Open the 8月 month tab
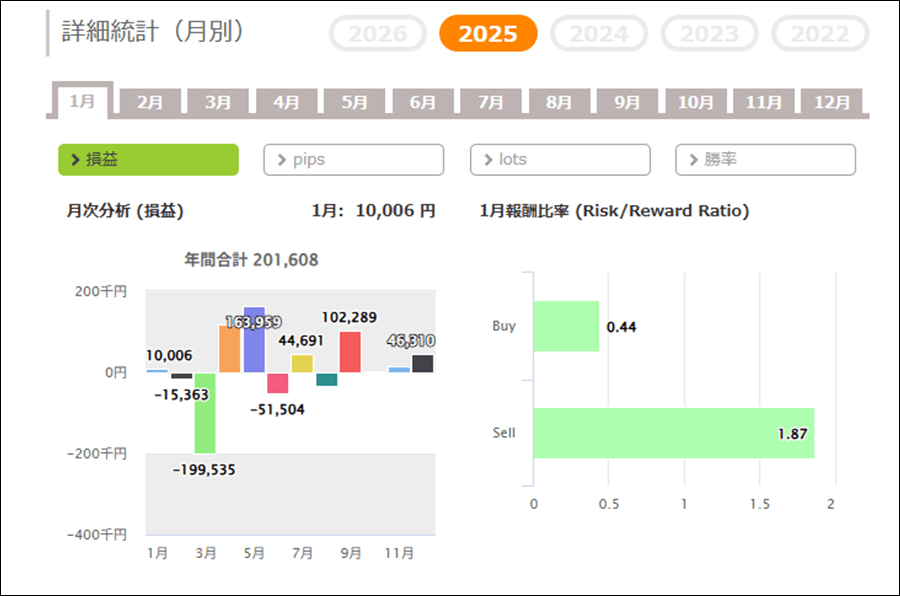The image size is (900, 596). click(x=559, y=102)
